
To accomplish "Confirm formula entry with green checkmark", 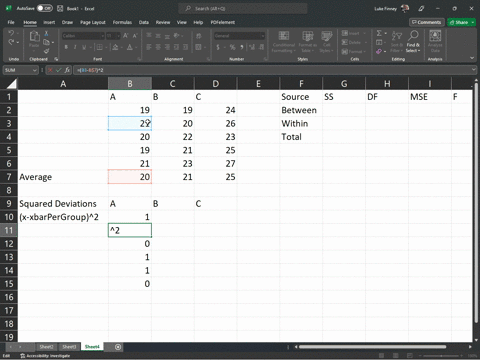I will pyautogui.click(x=59, y=70).
